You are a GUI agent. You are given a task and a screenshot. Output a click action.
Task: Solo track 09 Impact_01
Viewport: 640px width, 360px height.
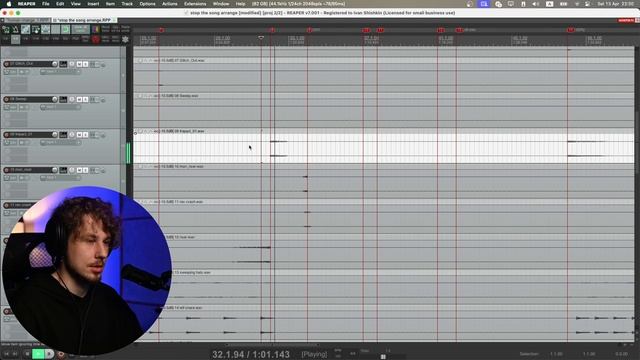[x=85, y=134]
